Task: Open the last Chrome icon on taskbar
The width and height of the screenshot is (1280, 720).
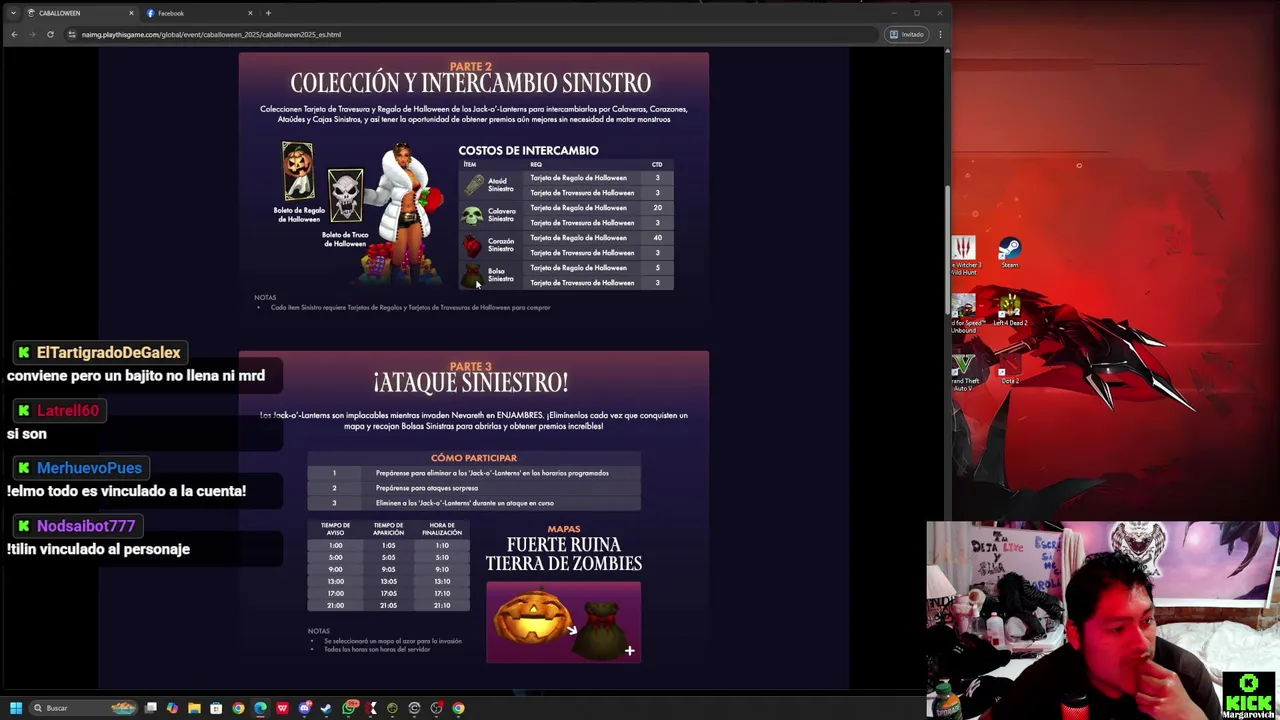Action: coord(458,708)
